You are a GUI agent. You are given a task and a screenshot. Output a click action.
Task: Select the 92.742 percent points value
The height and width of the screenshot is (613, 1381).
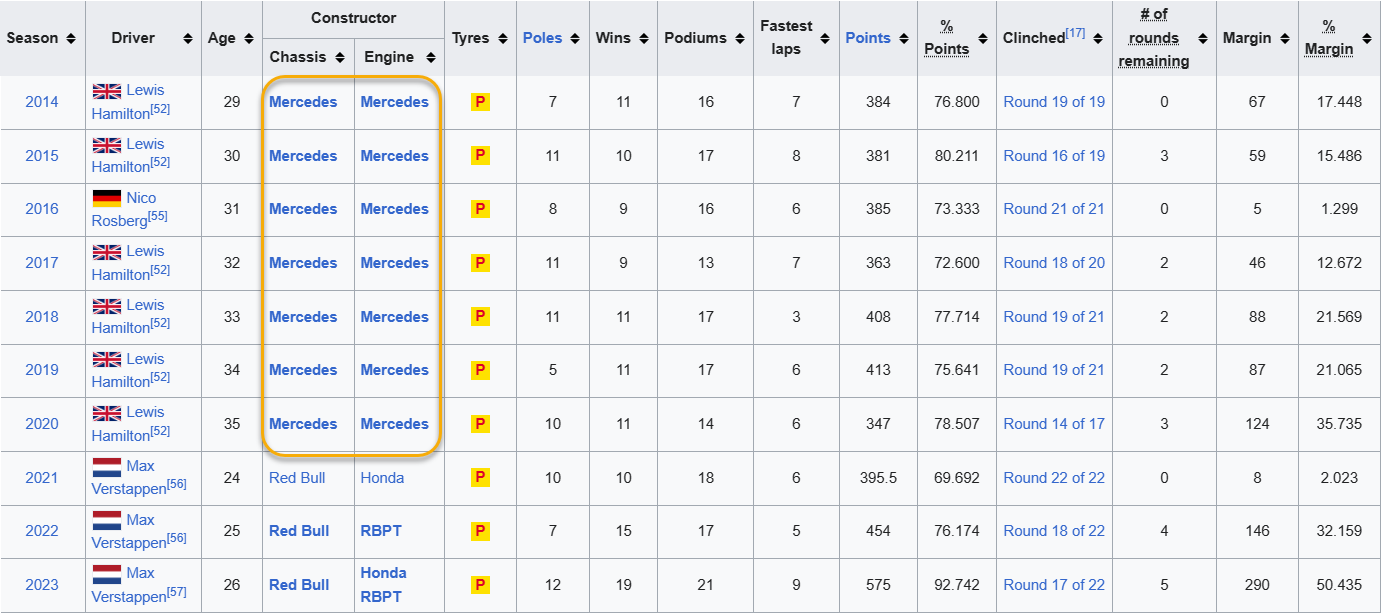pos(957,585)
